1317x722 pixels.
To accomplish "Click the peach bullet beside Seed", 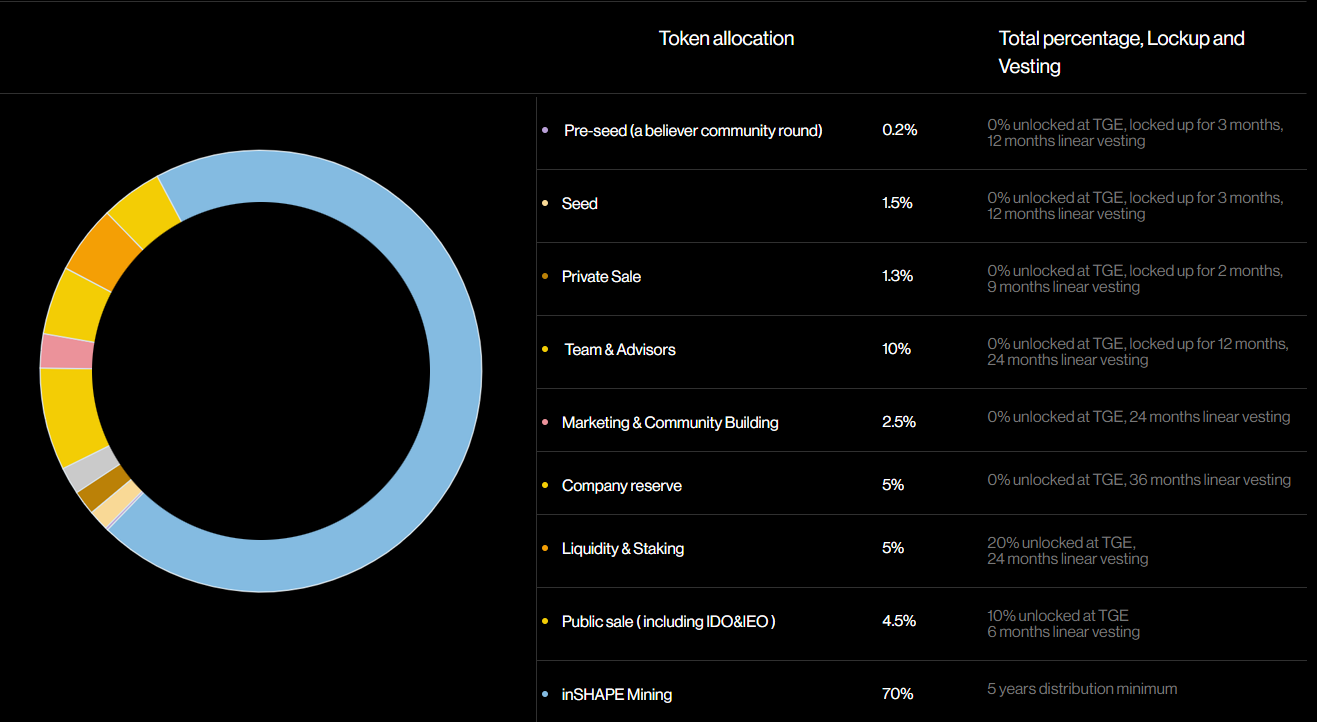I will coord(545,203).
